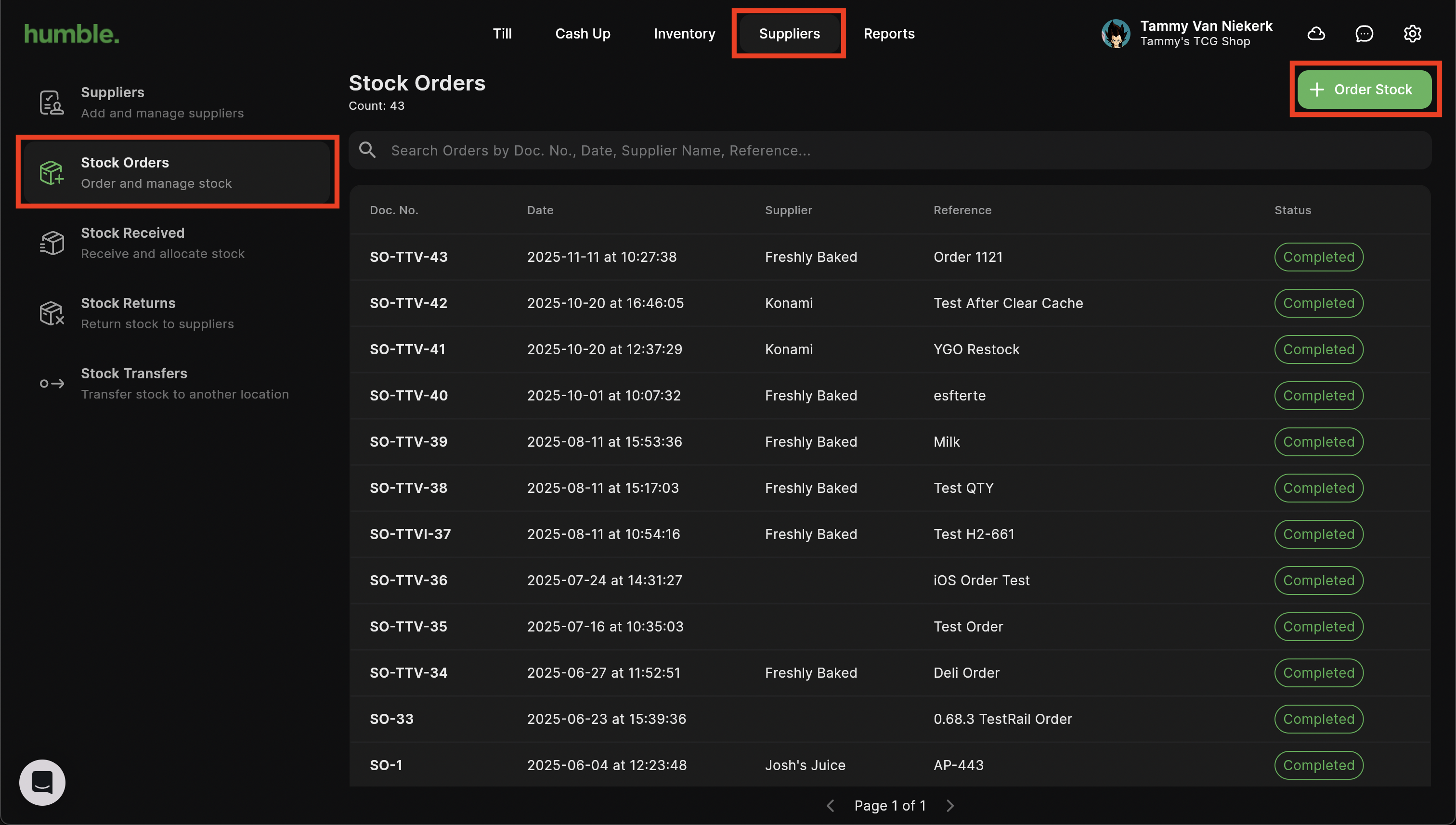Click the search magnifier icon
The image size is (1456, 825).
point(367,150)
